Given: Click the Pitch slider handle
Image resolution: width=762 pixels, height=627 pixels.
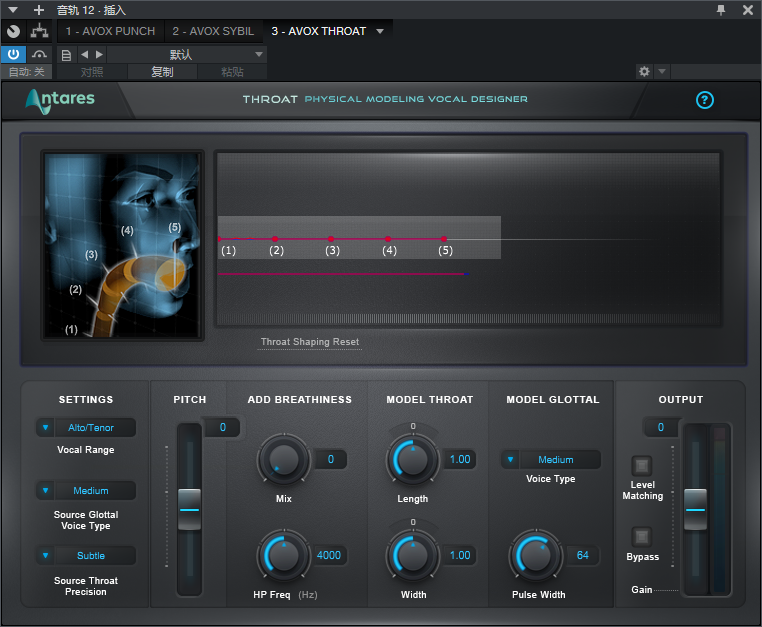Looking at the screenshot, I should [x=189, y=509].
